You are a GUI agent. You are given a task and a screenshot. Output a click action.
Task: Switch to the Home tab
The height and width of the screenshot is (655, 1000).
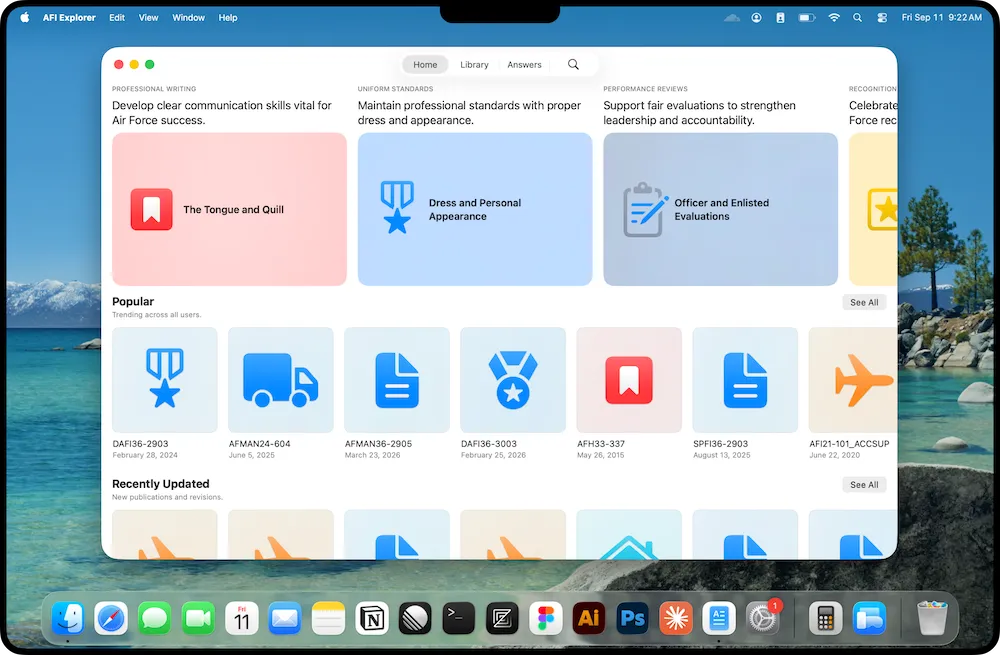(x=425, y=64)
